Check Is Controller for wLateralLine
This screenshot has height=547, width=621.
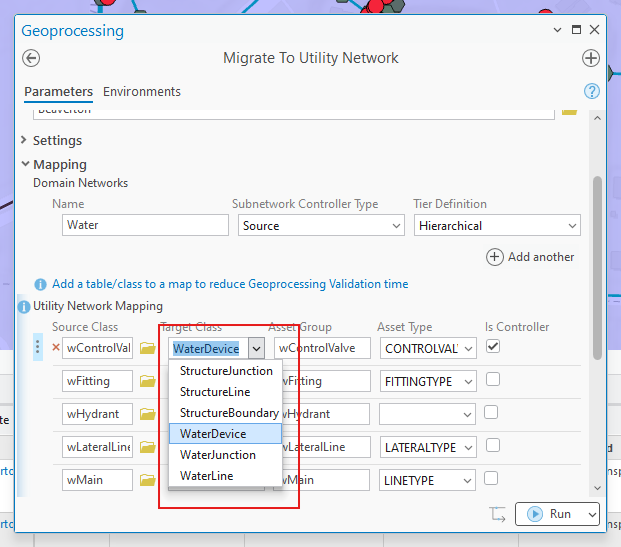click(x=493, y=446)
